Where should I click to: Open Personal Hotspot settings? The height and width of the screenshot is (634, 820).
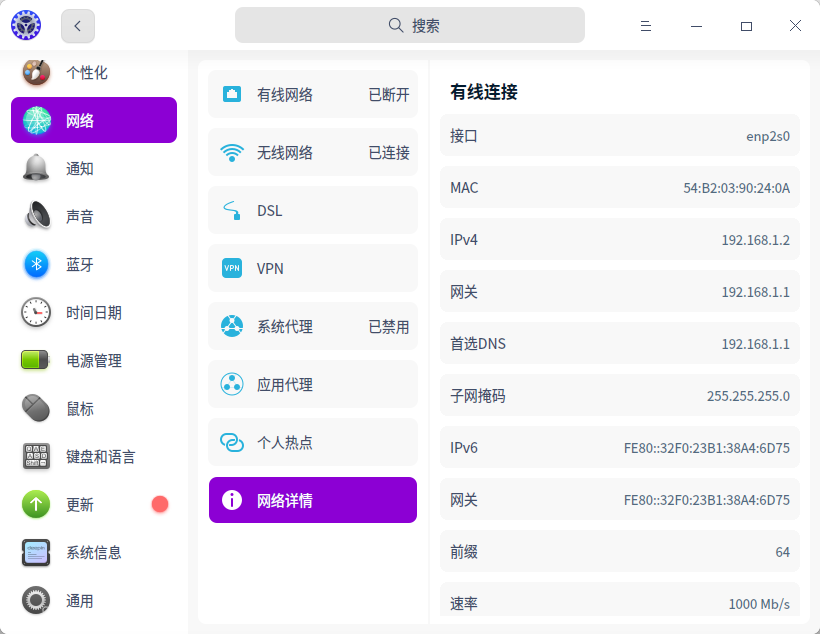[x=312, y=443]
